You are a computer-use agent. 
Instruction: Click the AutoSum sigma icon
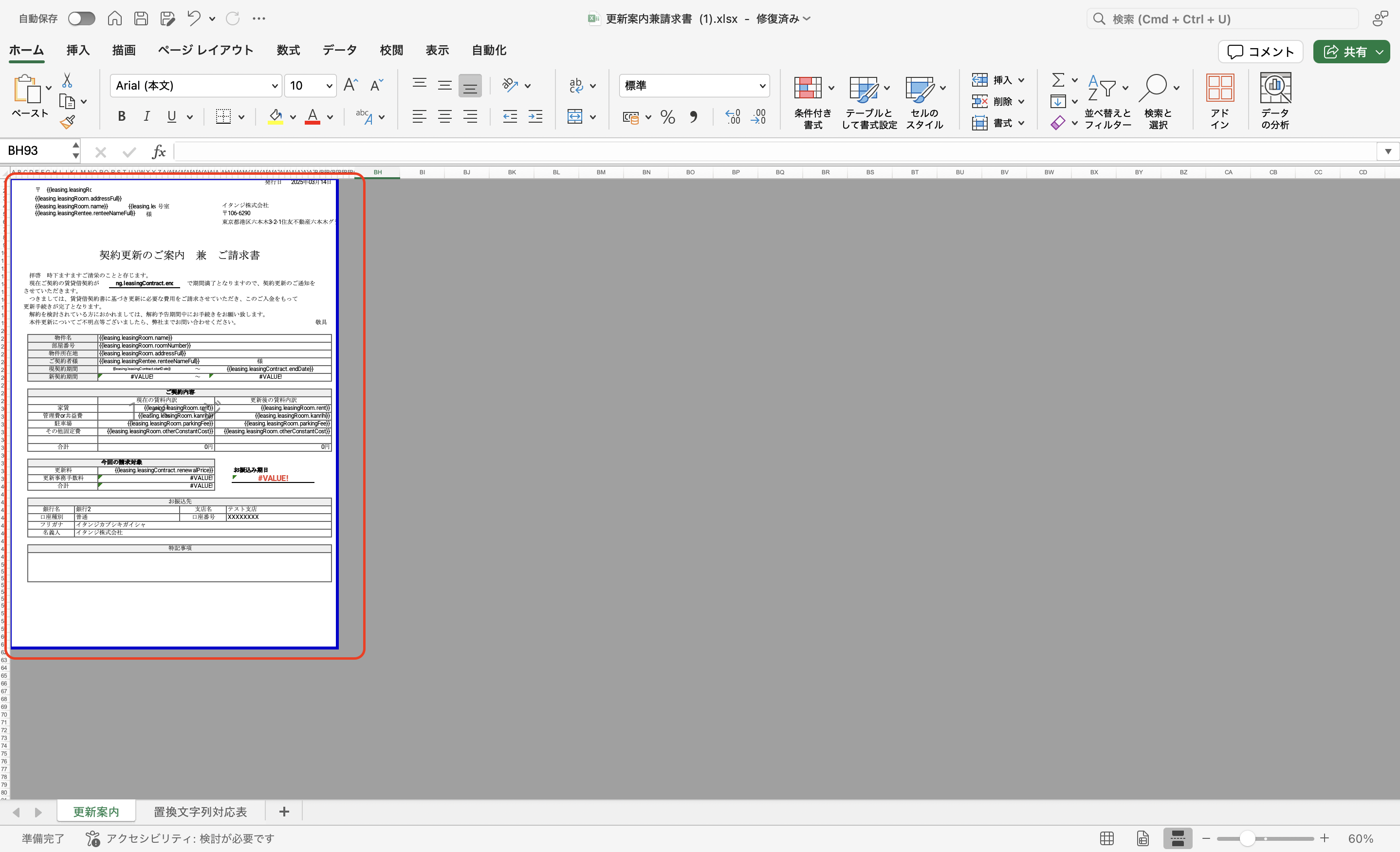click(1057, 79)
